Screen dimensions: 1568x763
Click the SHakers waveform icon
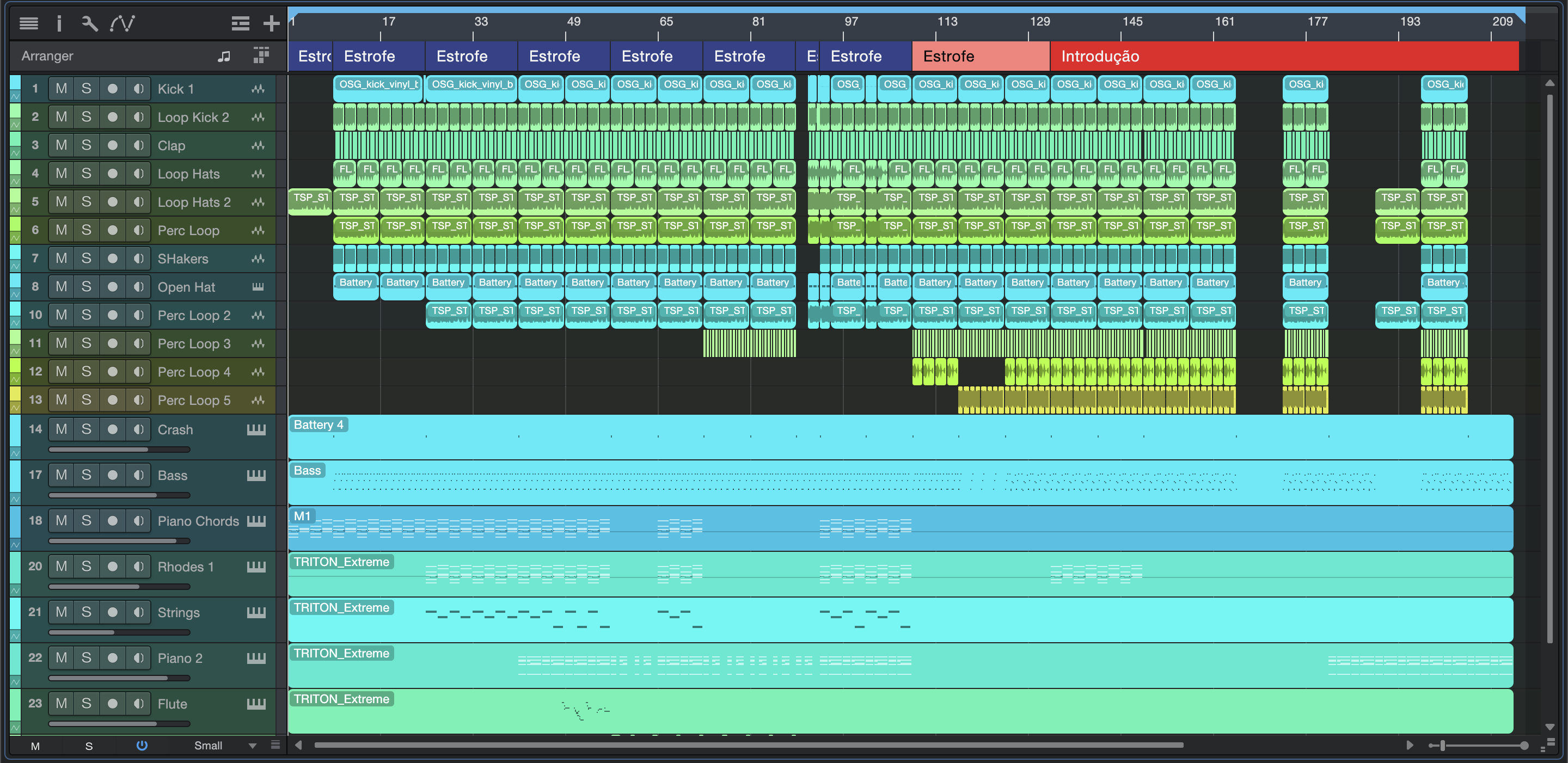pyautogui.click(x=258, y=259)
